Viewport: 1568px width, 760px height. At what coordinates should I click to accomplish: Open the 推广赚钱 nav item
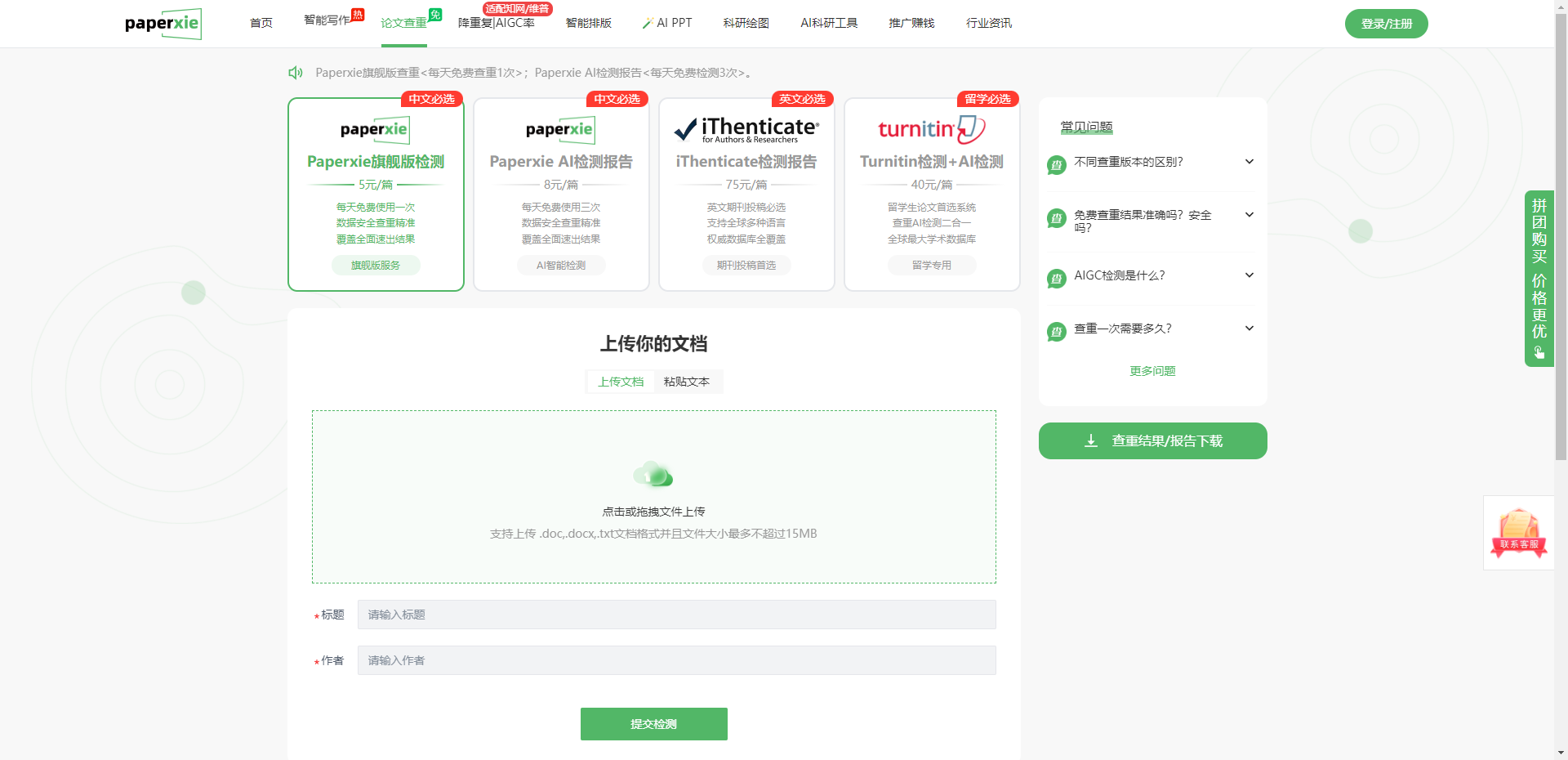(911, 23)
